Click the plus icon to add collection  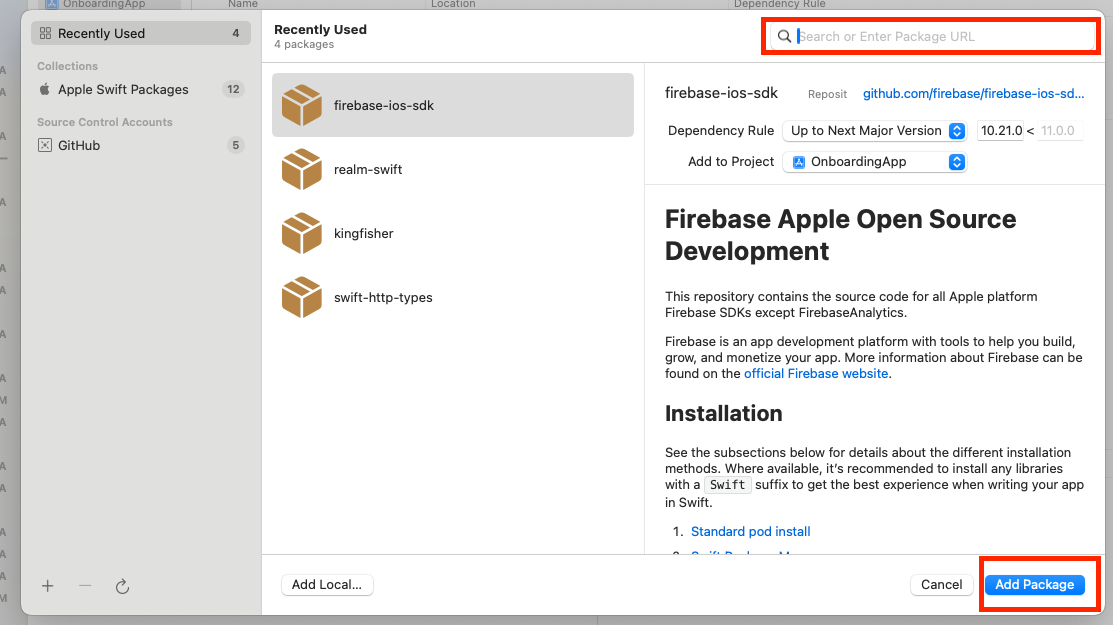click(x=47, y=586)
